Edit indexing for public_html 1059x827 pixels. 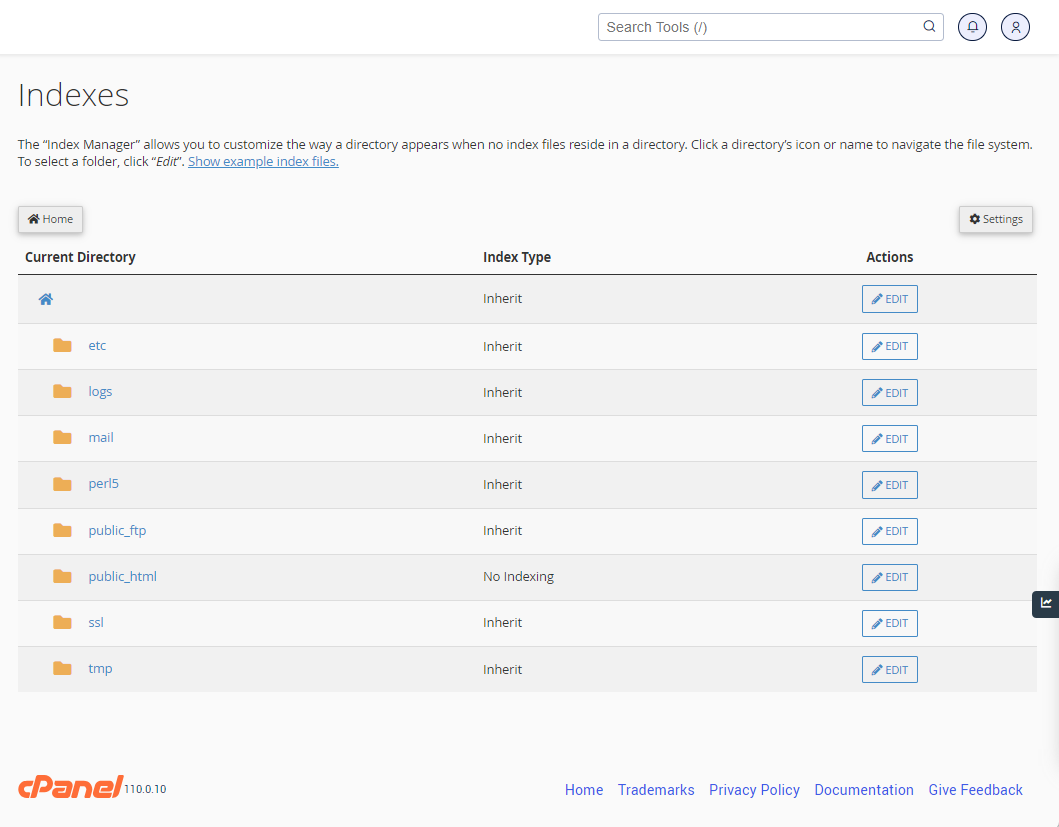tap(889, 577)
